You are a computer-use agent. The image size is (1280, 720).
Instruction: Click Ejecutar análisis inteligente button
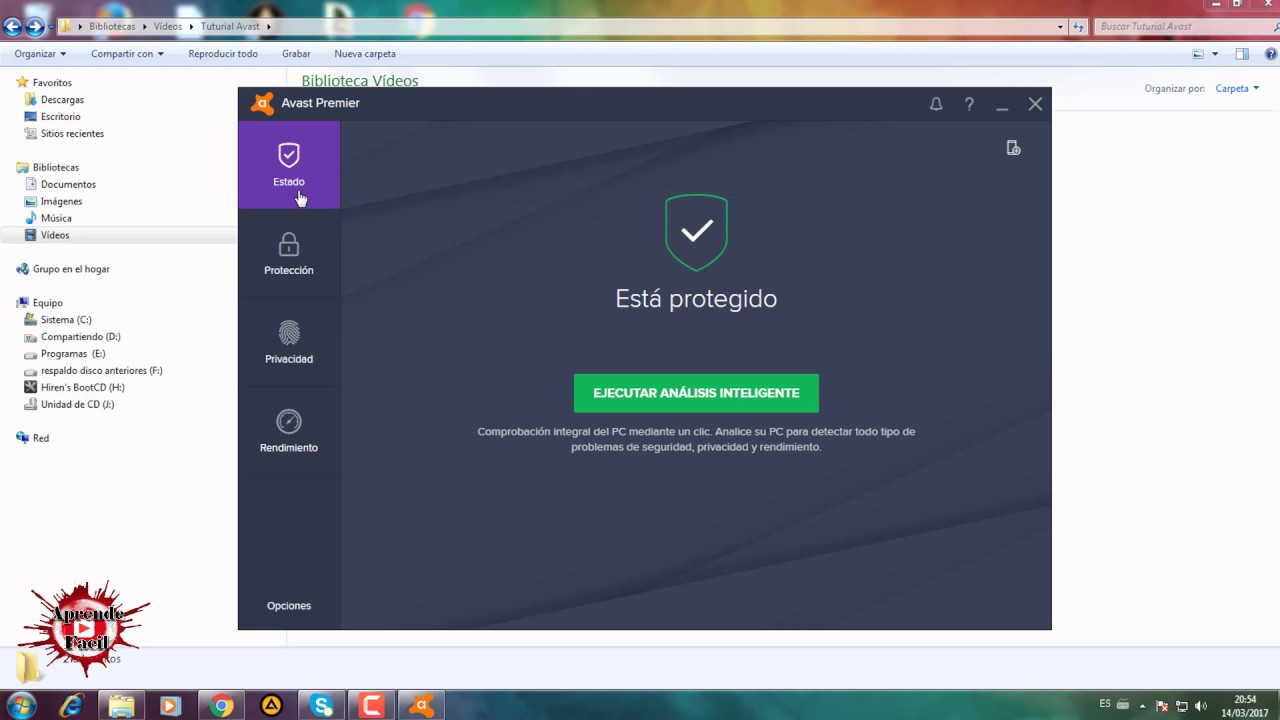(x=696, y=393)
